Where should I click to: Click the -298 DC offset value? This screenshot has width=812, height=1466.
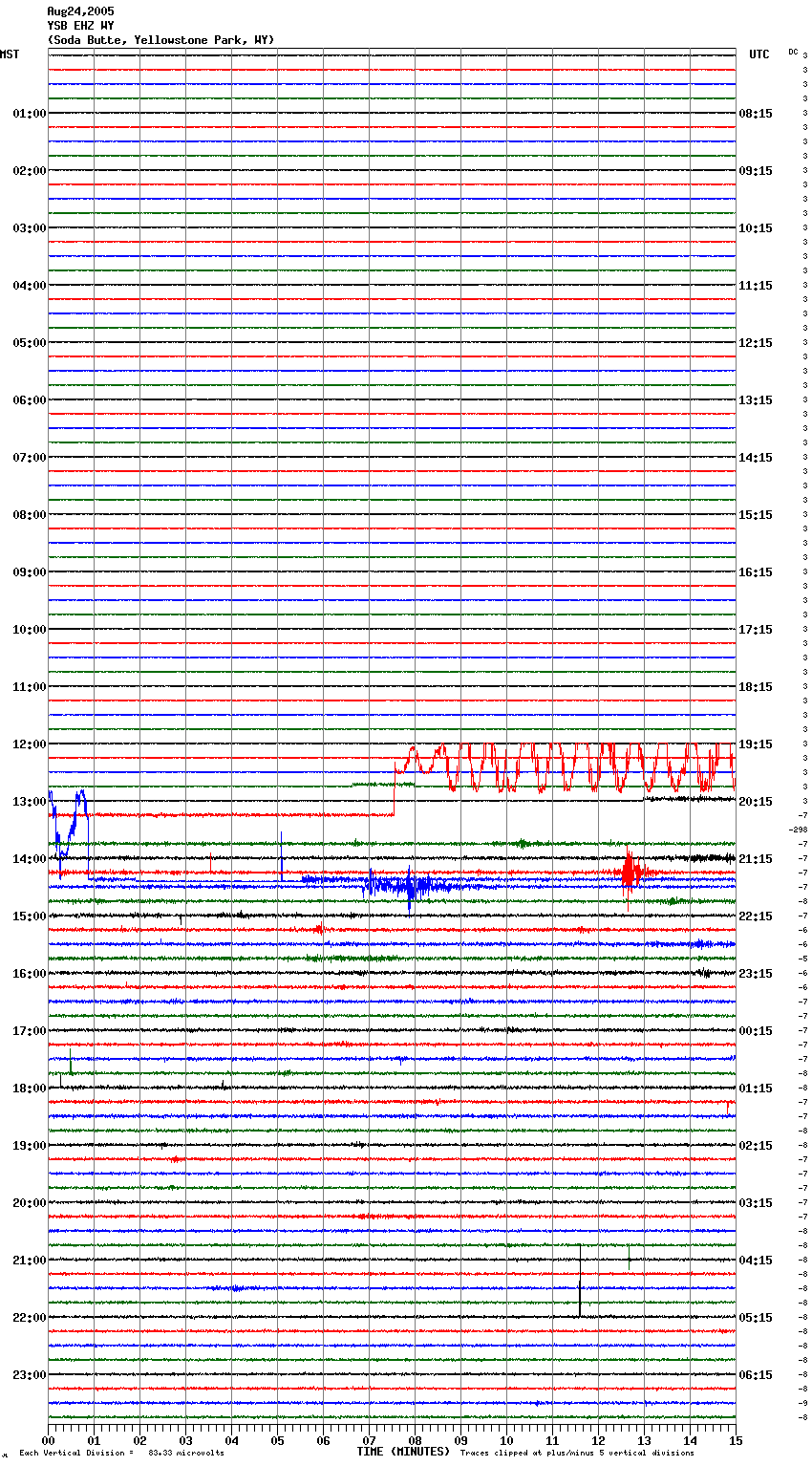click(799, 830)
